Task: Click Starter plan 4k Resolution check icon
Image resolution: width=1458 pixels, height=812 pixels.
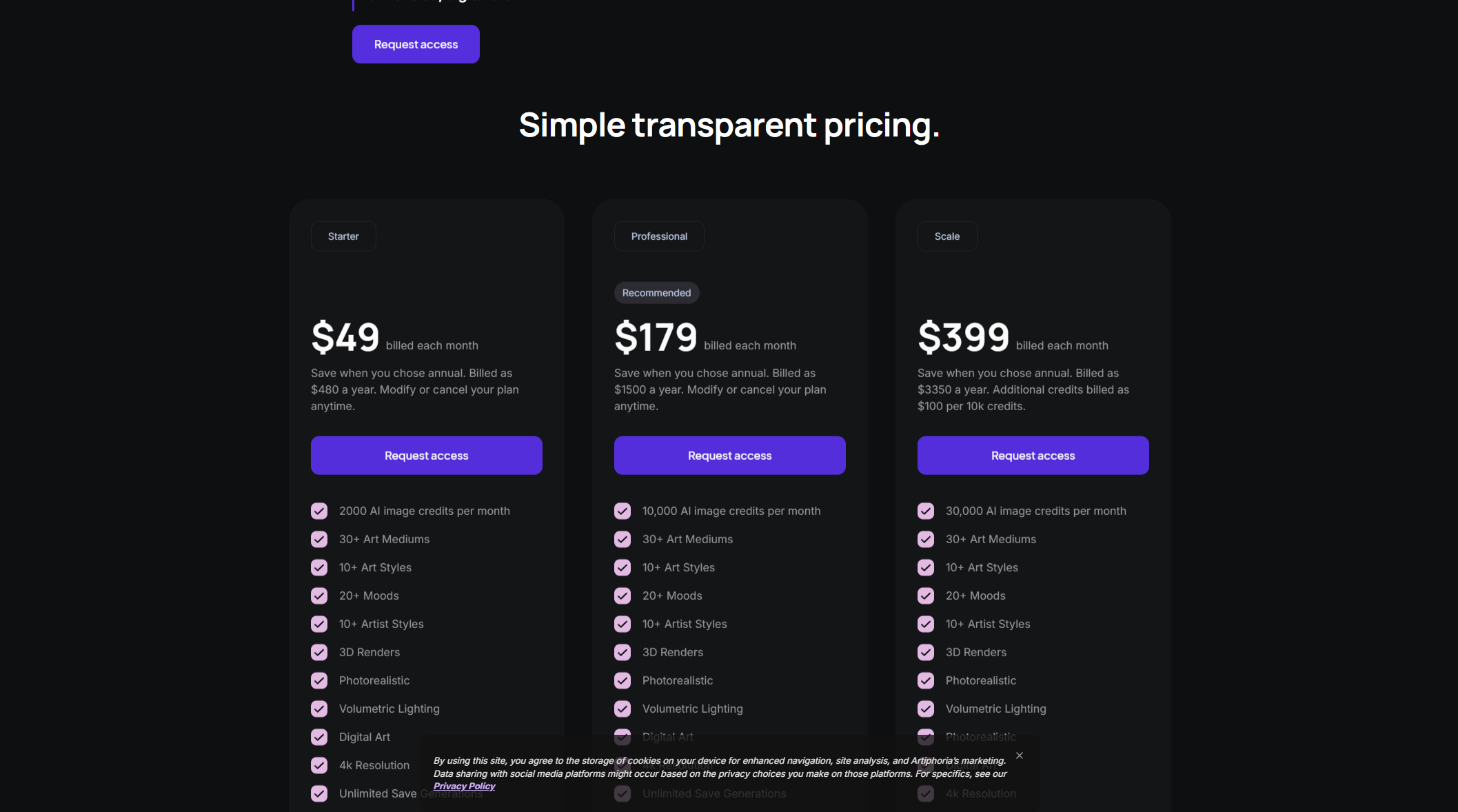Action: click(x=319, y=766)
